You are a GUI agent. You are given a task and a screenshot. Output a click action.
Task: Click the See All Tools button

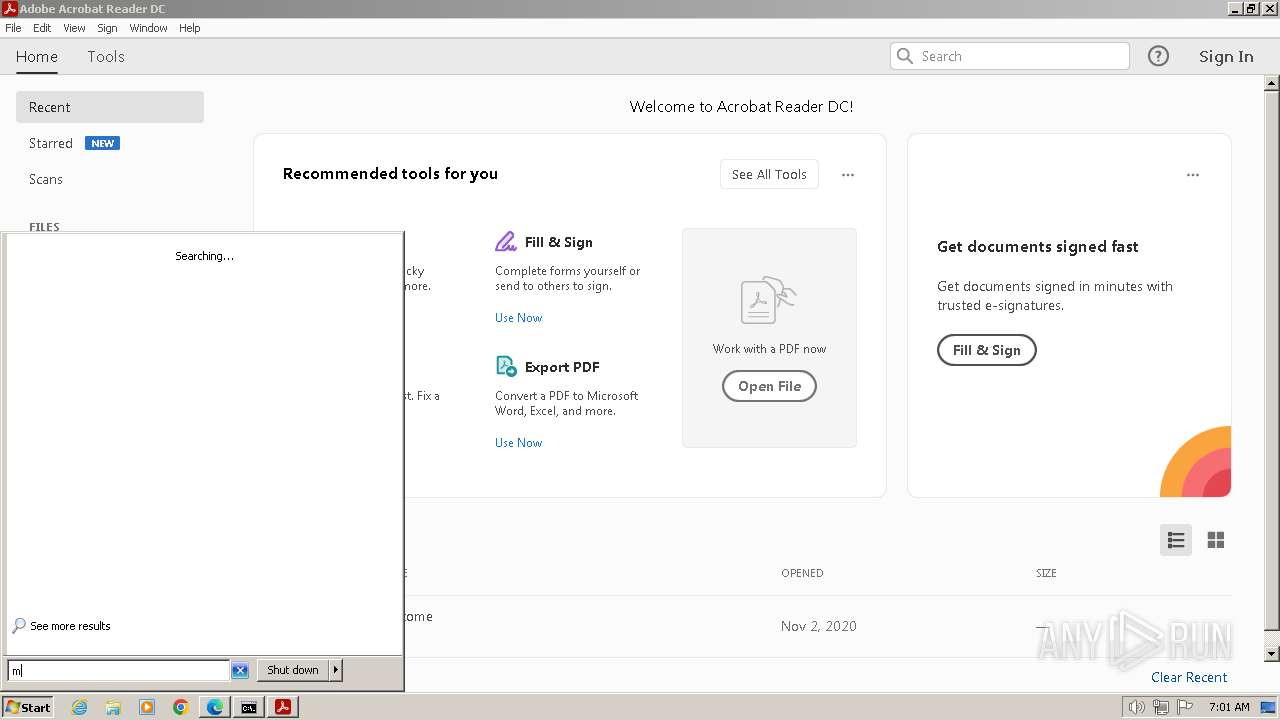[x=769, y=174]
